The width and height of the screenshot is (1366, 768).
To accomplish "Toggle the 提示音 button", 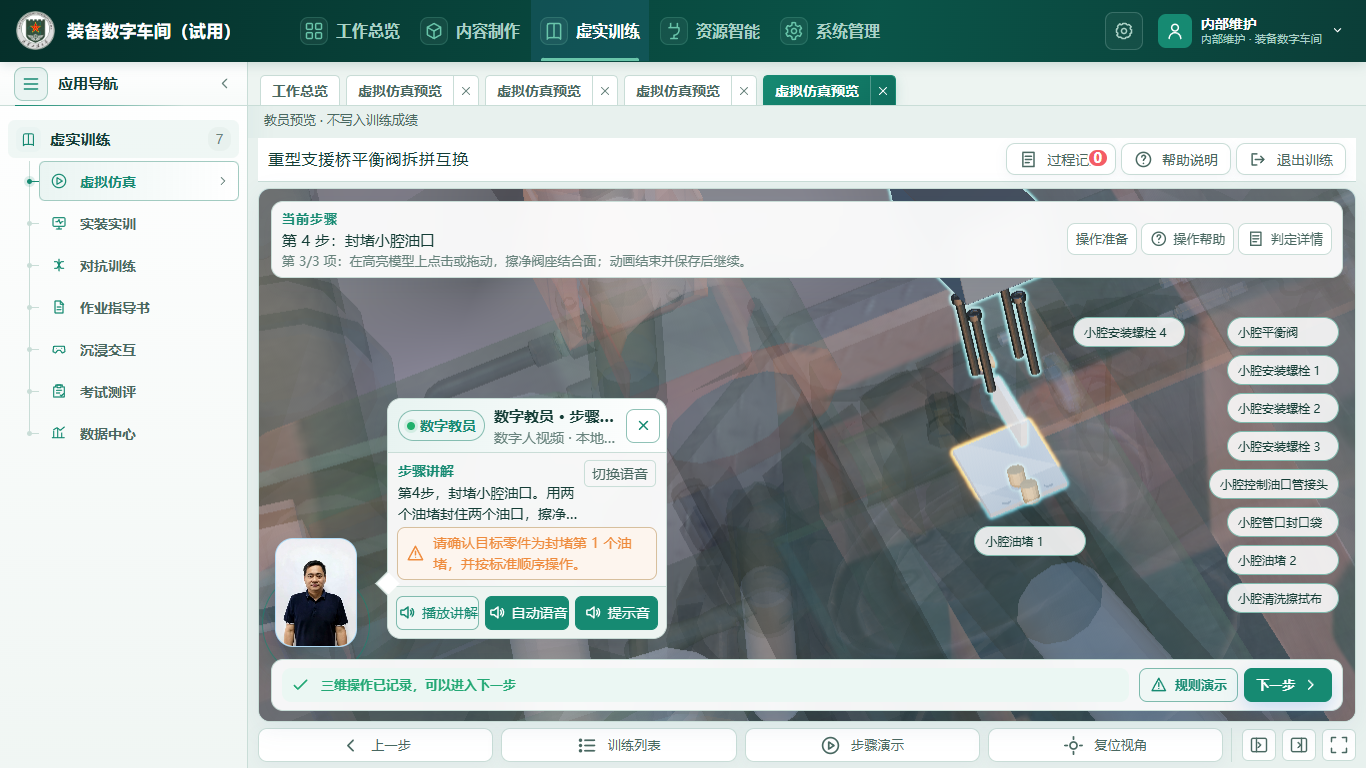I will click(x=616, y=613).
